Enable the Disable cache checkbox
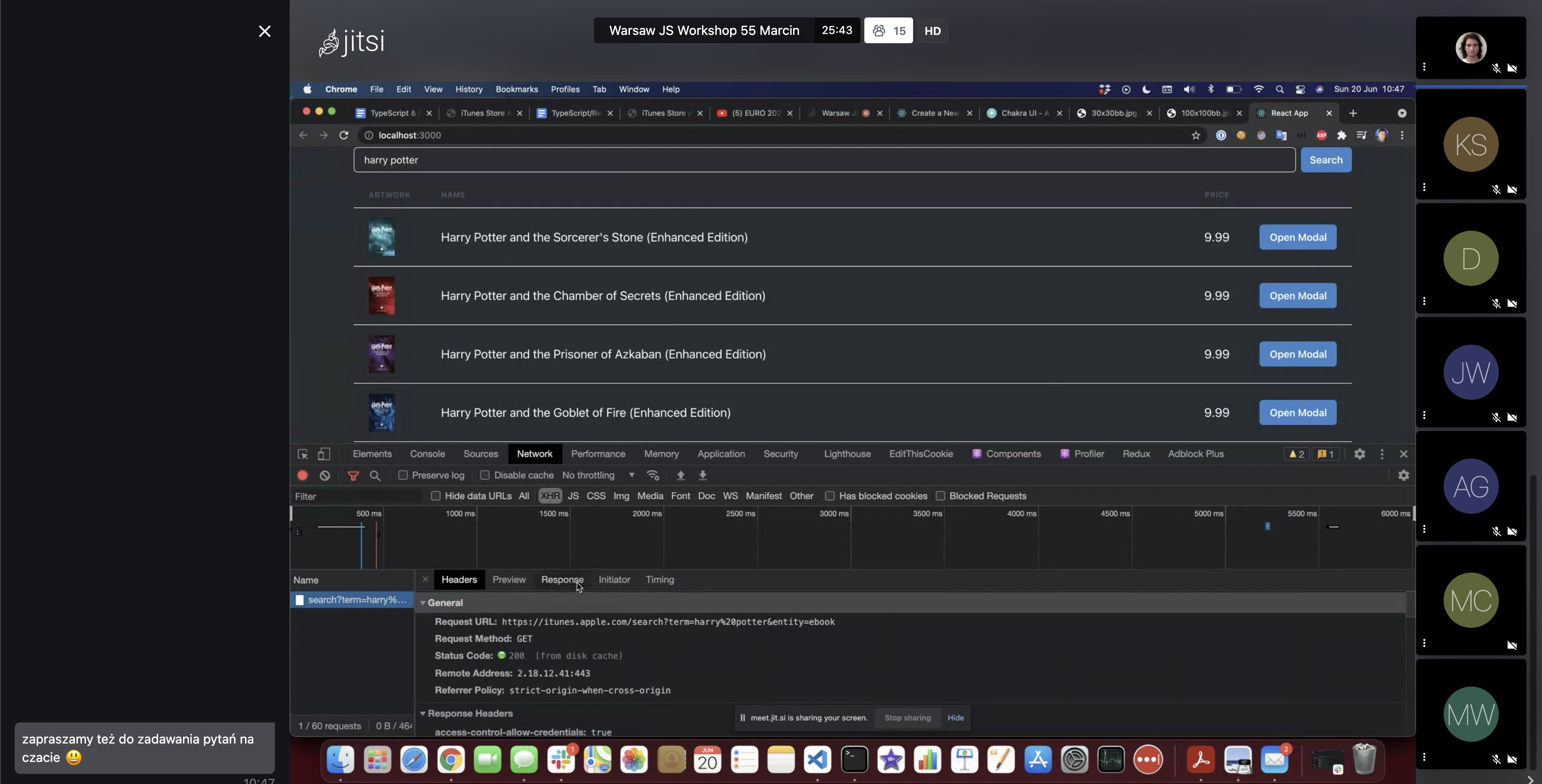Image resolution: width=1542 pixels, height=784 pixels. click(x=485, y=475)
